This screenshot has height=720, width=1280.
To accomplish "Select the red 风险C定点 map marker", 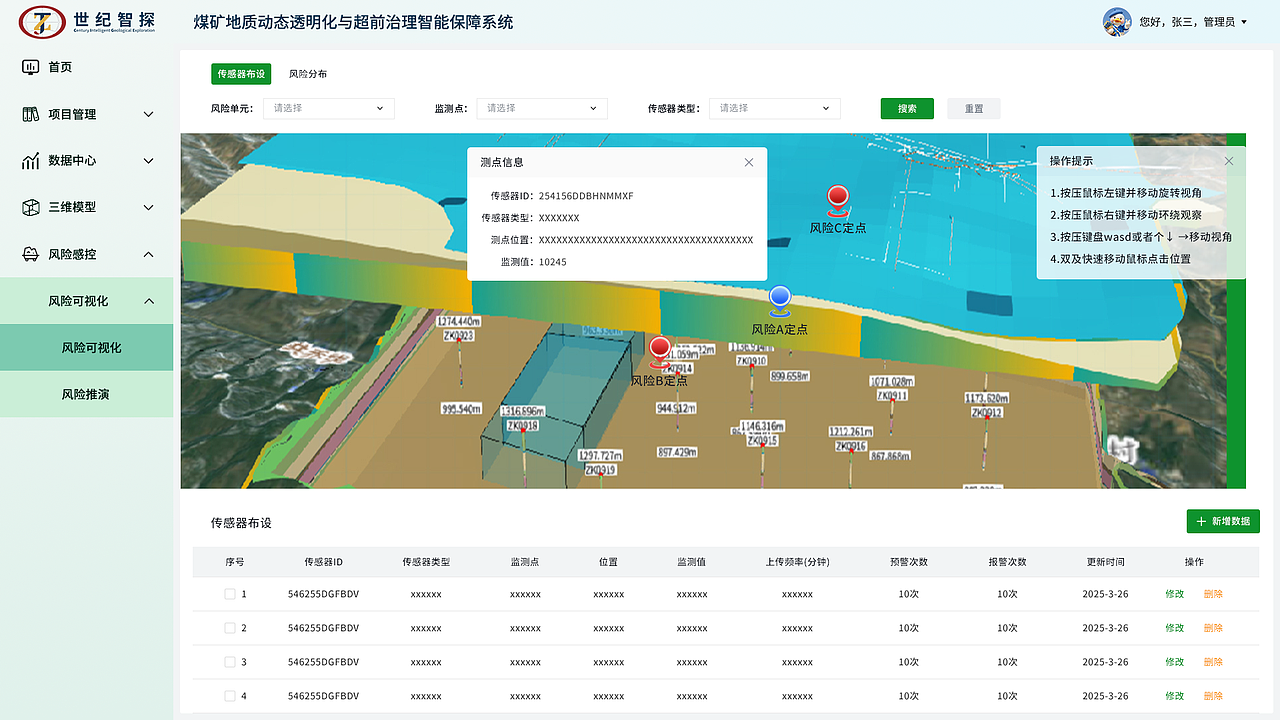I will tap(838, 198).
